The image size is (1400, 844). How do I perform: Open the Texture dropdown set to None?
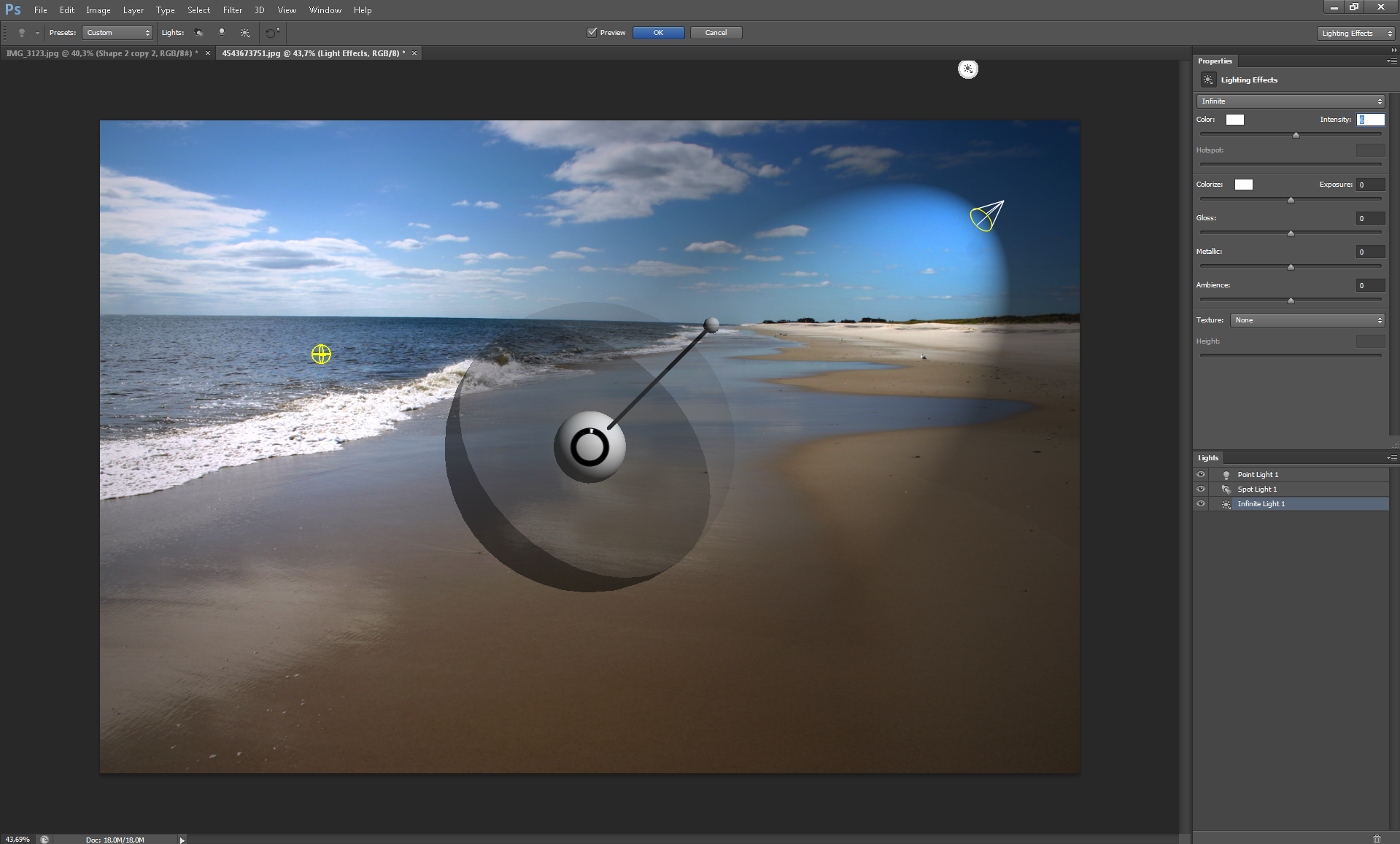tap(1307, 320)
